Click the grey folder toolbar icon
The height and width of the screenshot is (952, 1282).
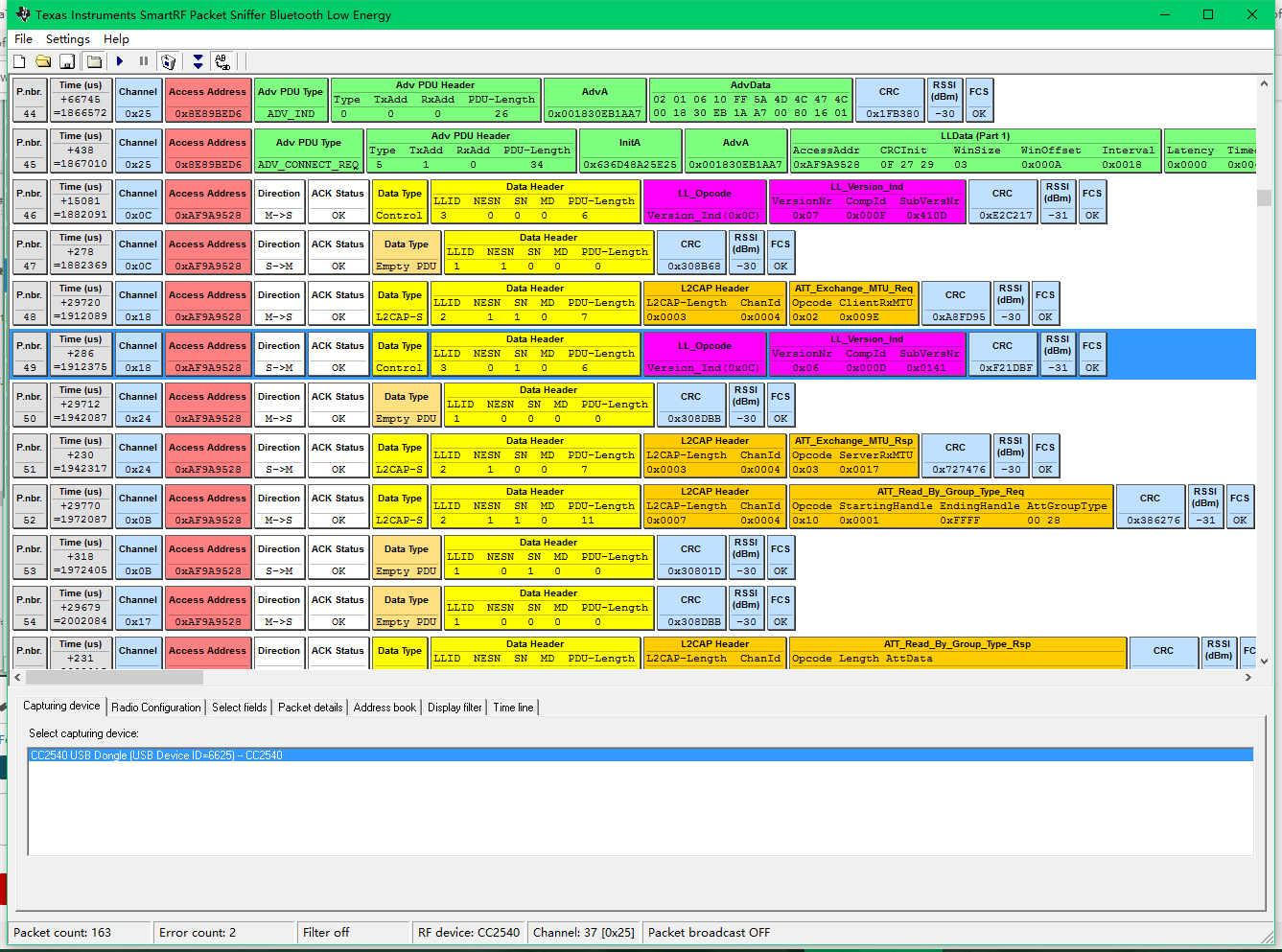(x=94, y=61)
